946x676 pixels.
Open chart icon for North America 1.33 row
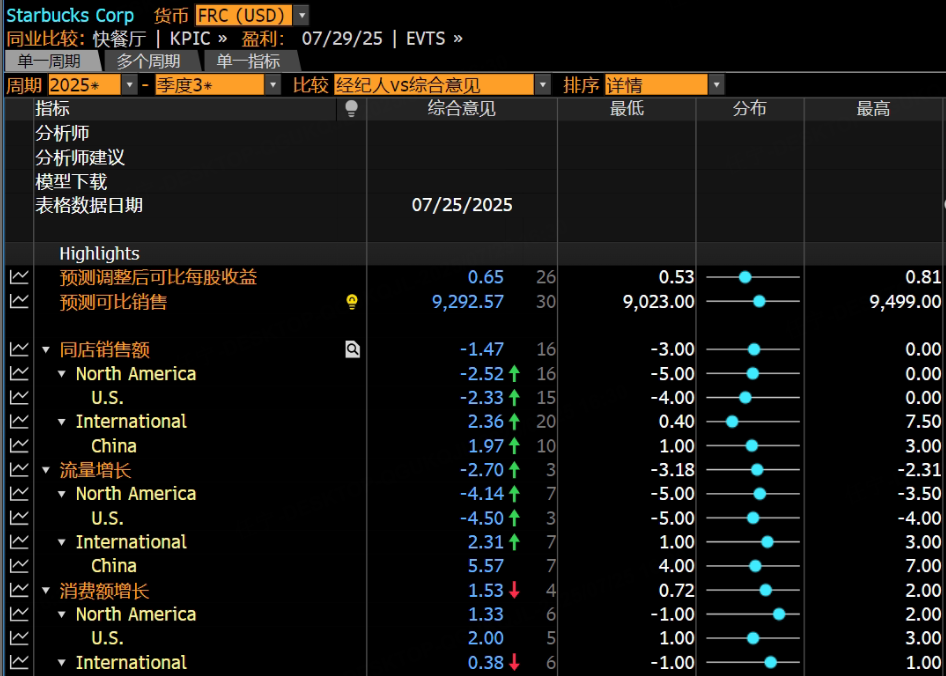(x=19, y=614)
